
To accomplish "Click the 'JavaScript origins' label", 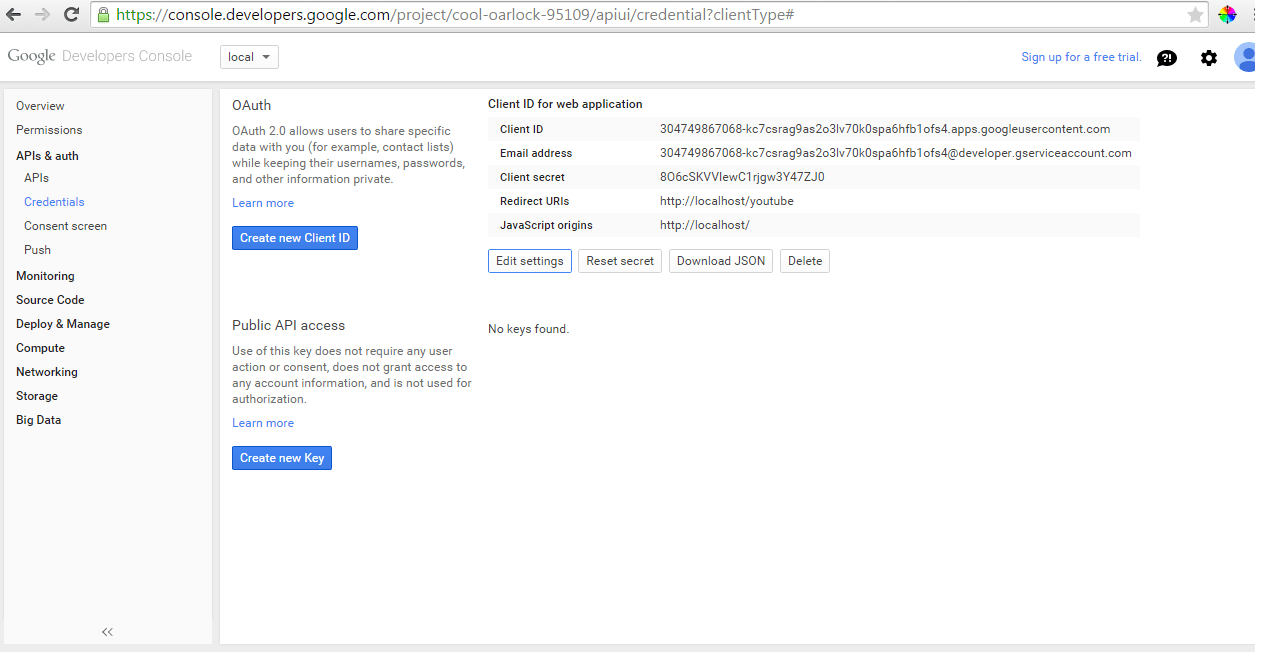I will [546, 225].
